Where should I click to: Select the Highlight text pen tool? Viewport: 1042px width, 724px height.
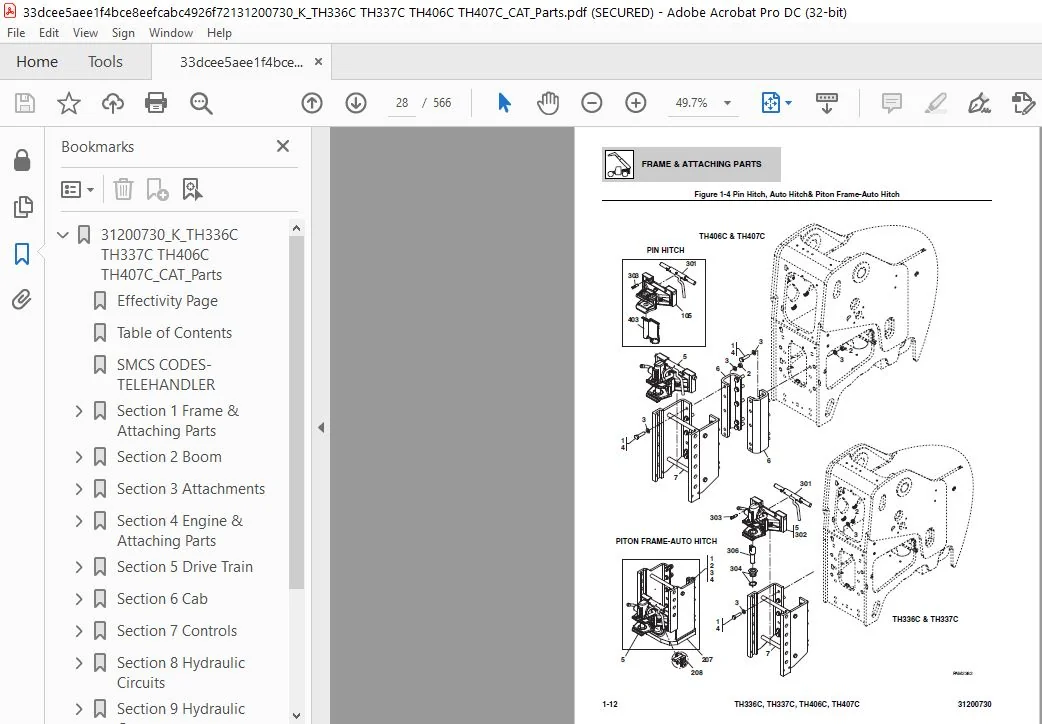click(936, 103)
